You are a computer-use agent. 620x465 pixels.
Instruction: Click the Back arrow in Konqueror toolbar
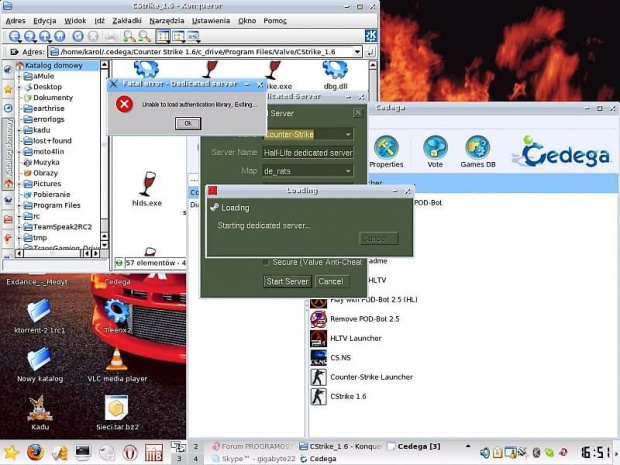tap(15, 36)
